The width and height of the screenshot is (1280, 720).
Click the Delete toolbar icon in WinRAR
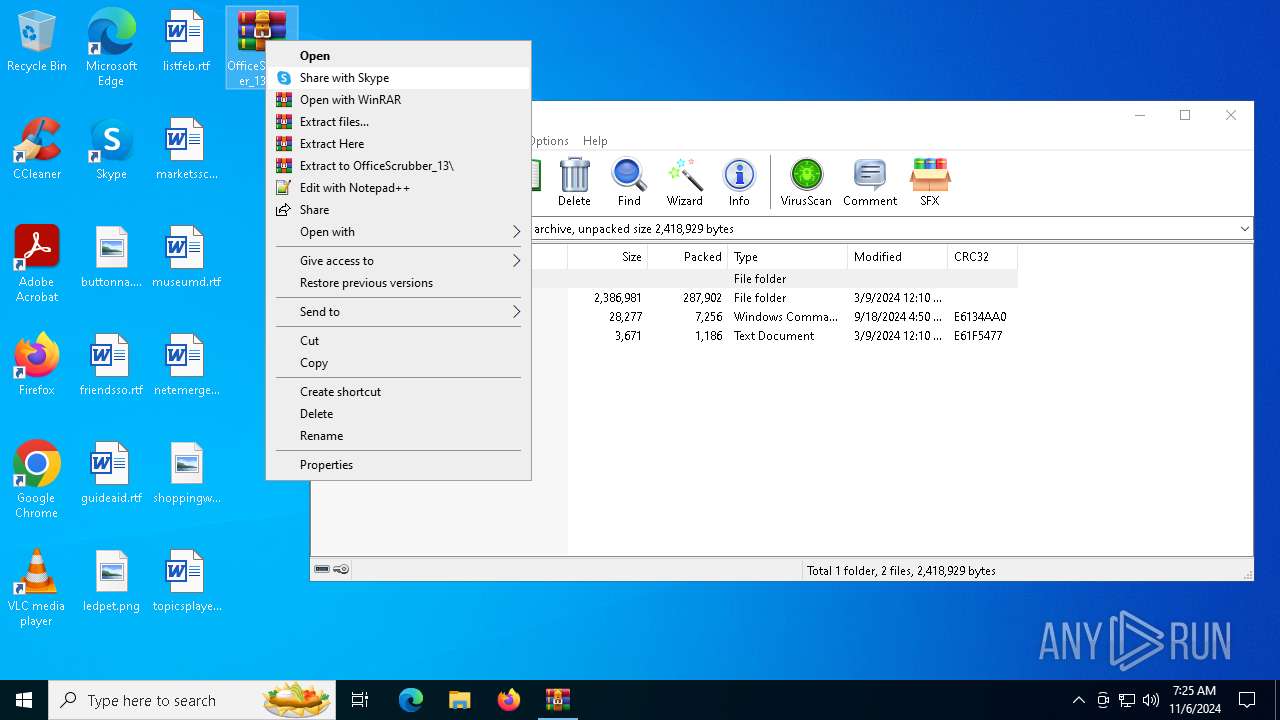574,182
